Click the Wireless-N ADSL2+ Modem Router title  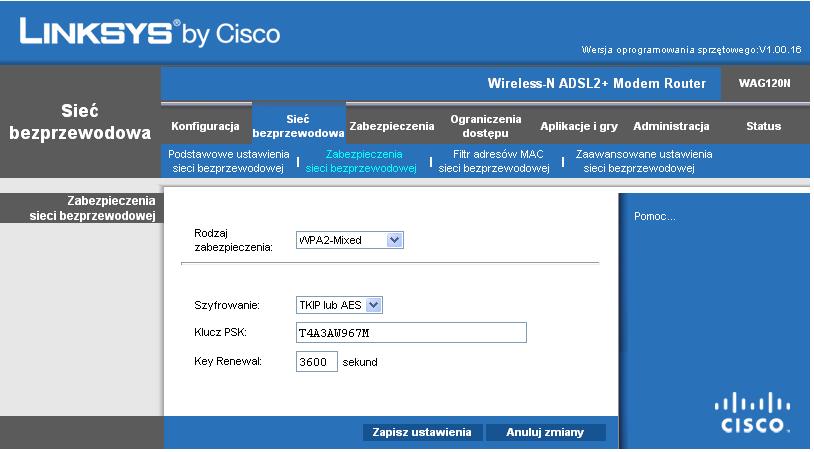(x=596, y=84)
